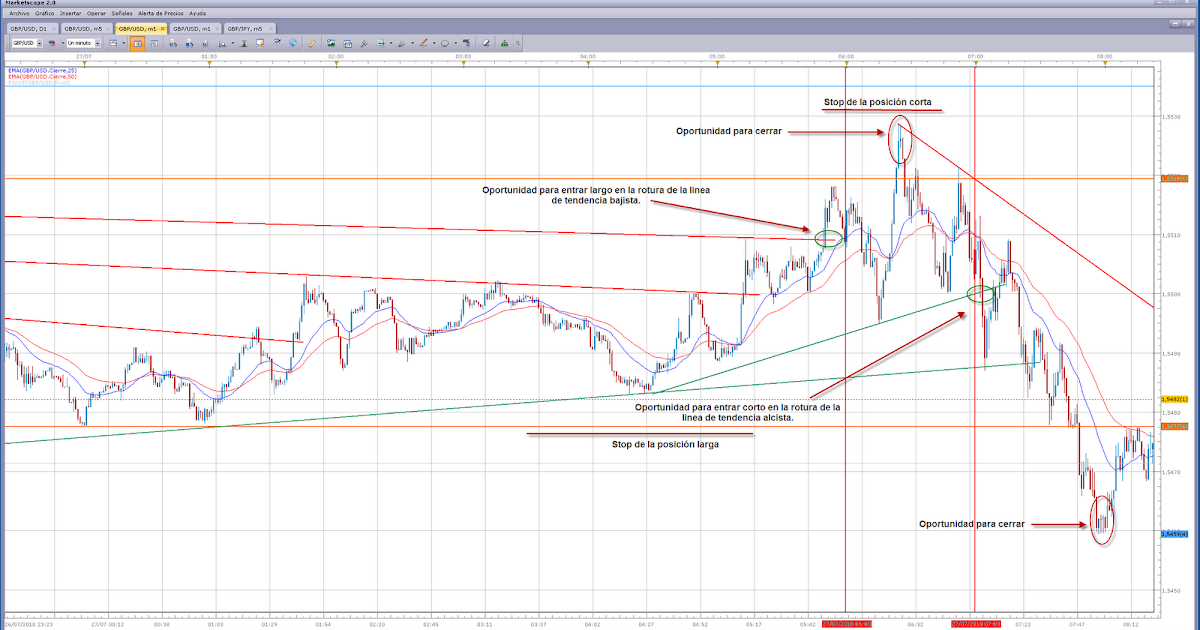Click the wrench settings toolbar icon
Screen dimensions: 1200x630
[x=363, y=43]
